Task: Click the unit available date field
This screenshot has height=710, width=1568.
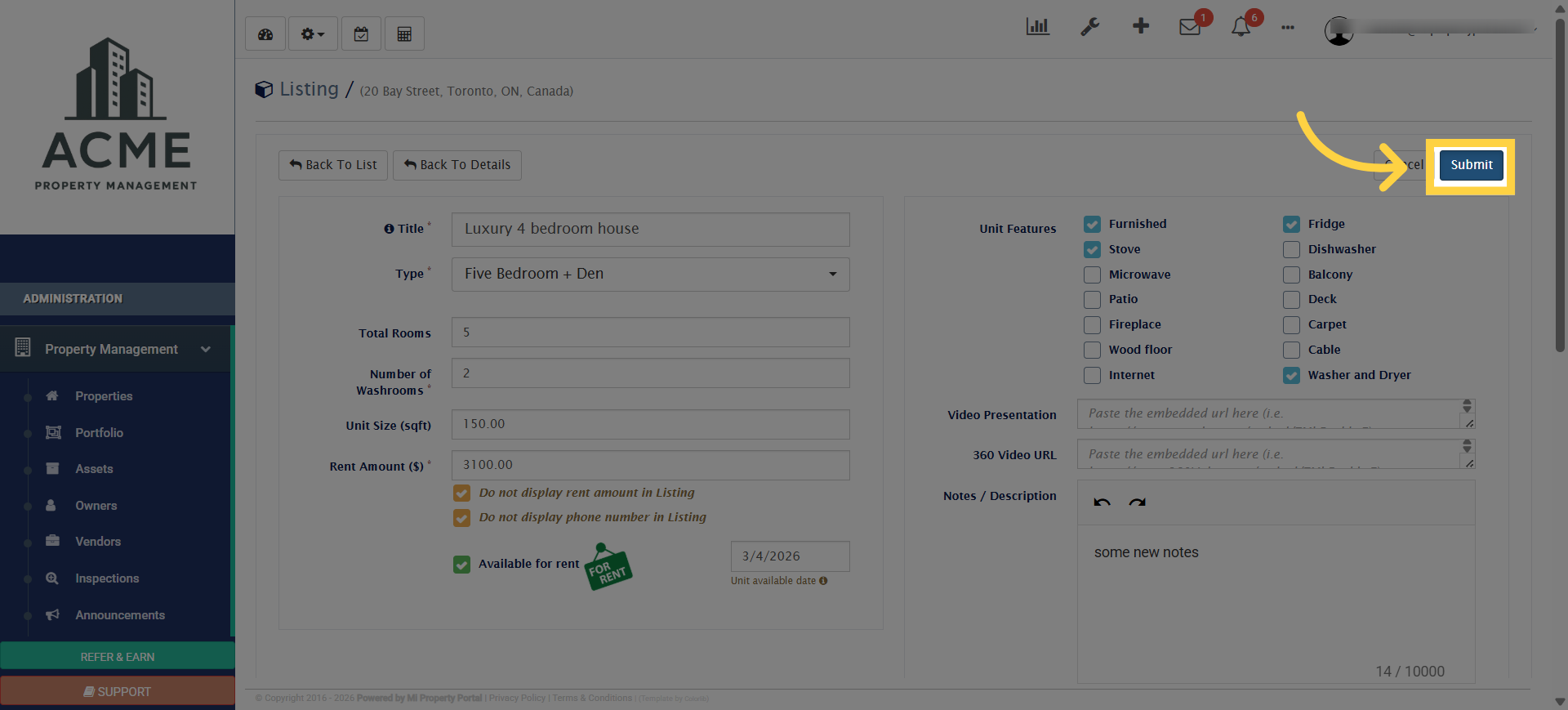Action: click(790, 556)
